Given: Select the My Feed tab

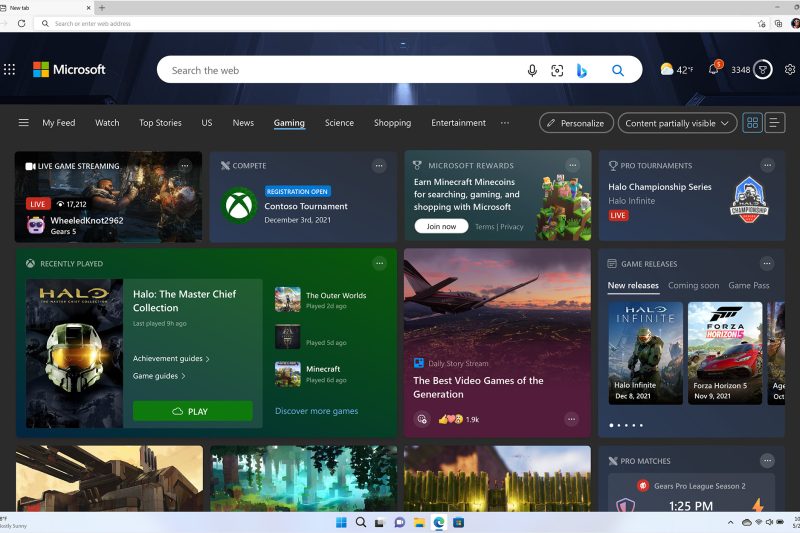Looking at the screenshot, I should pyautogui.click(x=59, y=122).
